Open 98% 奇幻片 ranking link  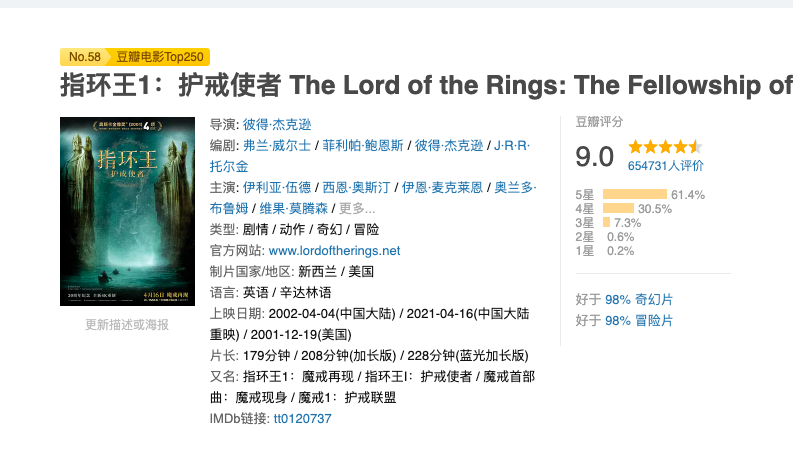tap(639, 299)
